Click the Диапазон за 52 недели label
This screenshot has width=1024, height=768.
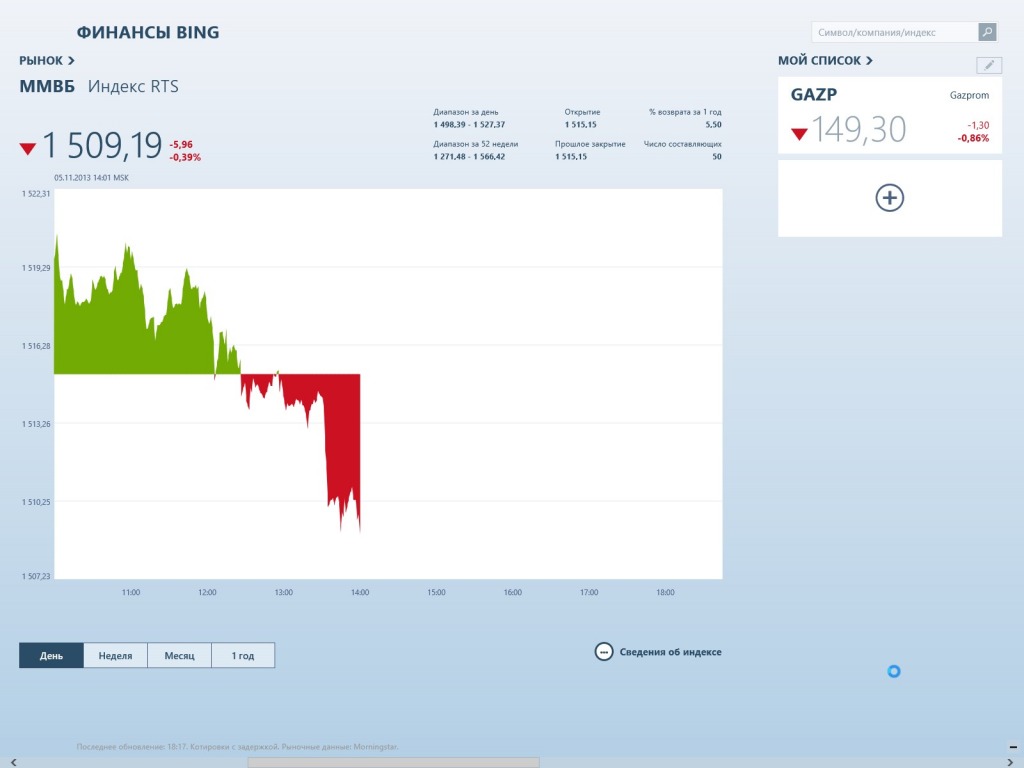475,144
